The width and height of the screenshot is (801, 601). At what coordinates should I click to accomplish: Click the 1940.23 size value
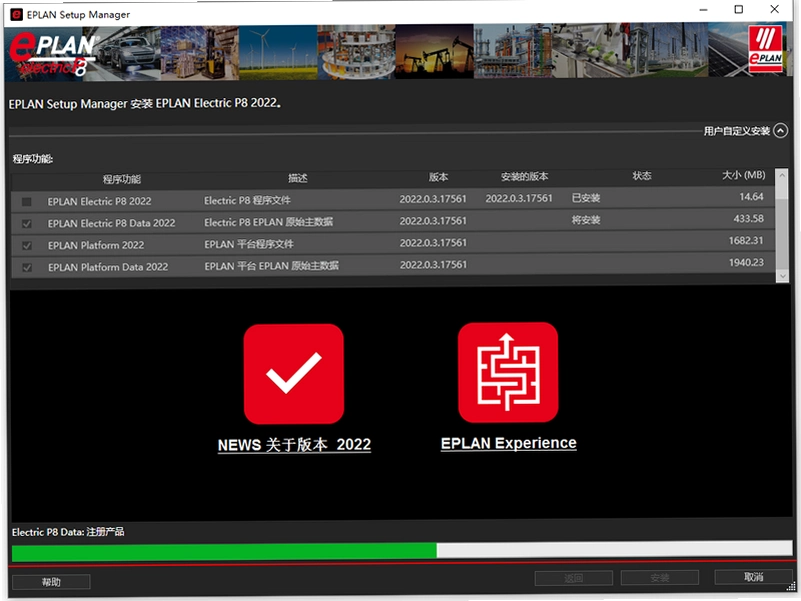(746, 262)
